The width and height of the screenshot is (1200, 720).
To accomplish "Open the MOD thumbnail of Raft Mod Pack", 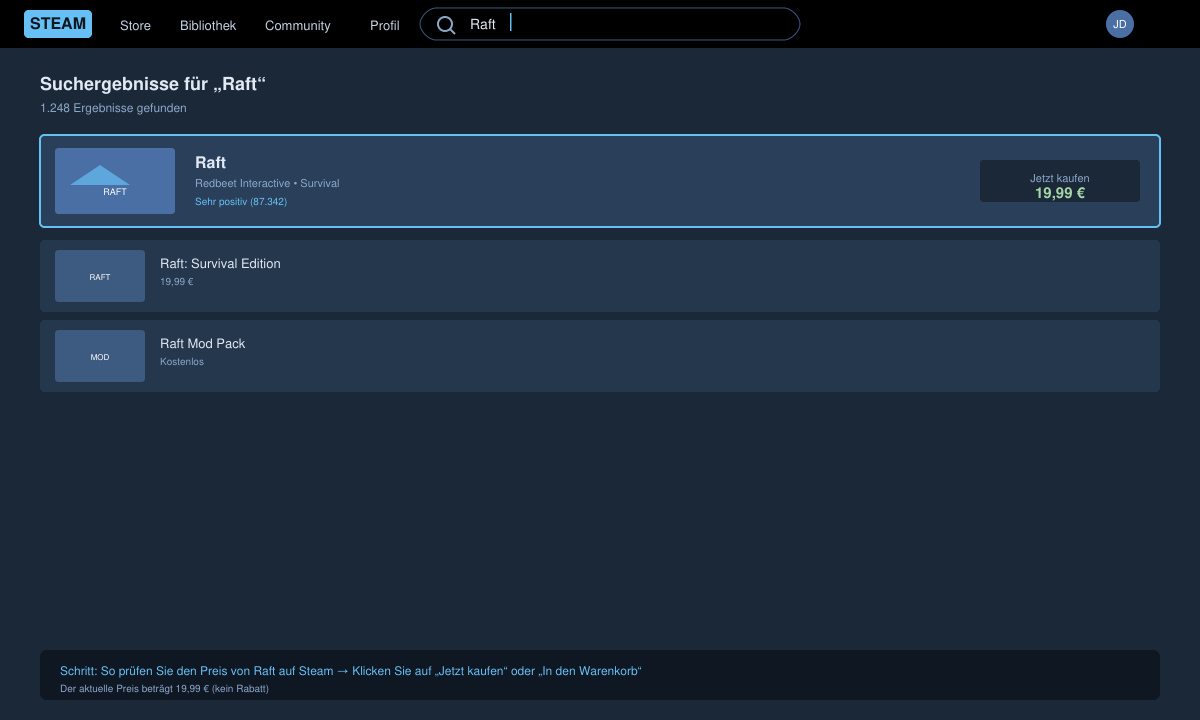I will click(x=100, y=356).
